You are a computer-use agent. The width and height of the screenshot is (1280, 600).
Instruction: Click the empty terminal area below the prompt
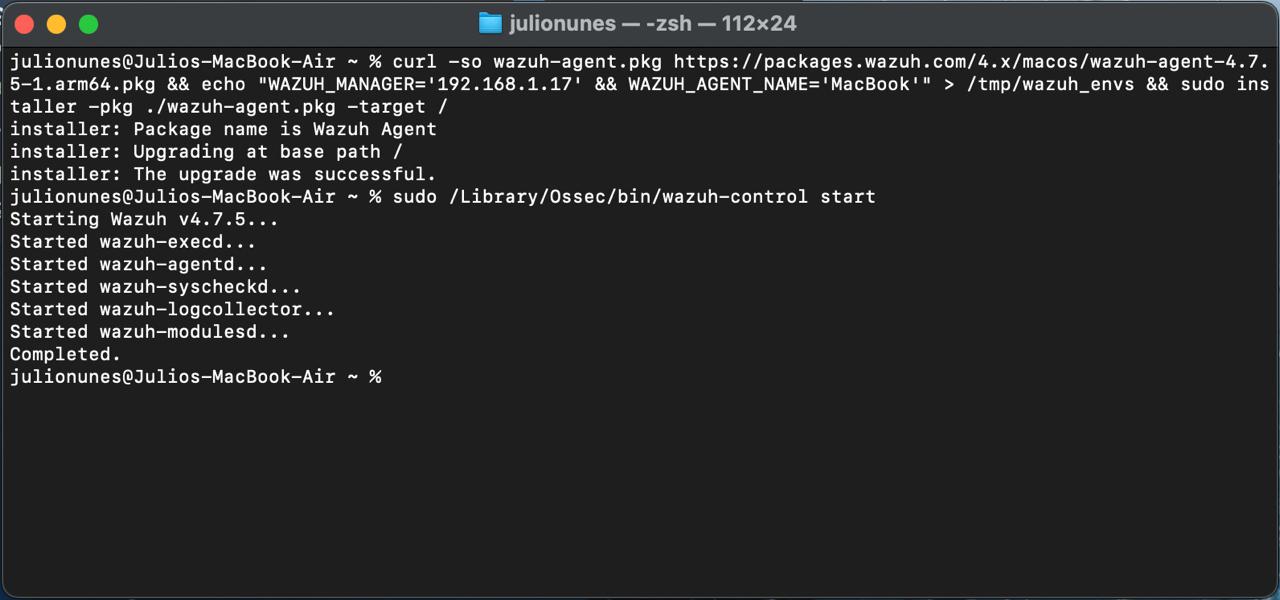(x=640, y=480)
